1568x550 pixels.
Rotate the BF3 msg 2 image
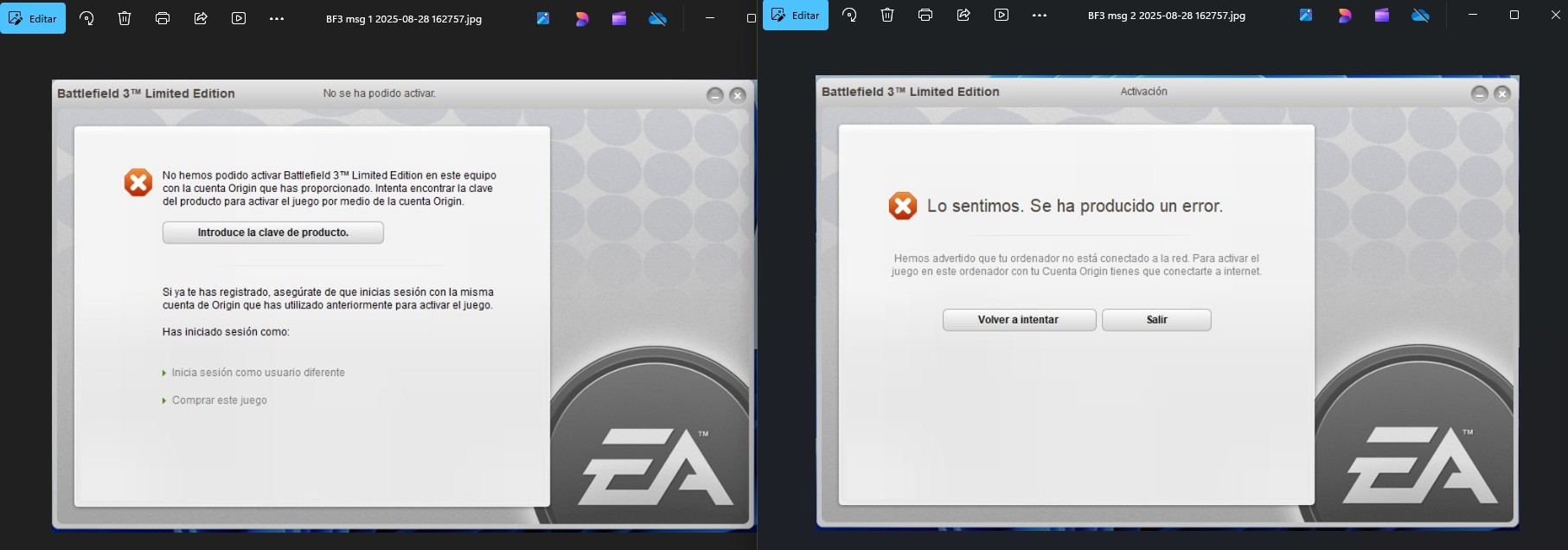click(849, 15)
